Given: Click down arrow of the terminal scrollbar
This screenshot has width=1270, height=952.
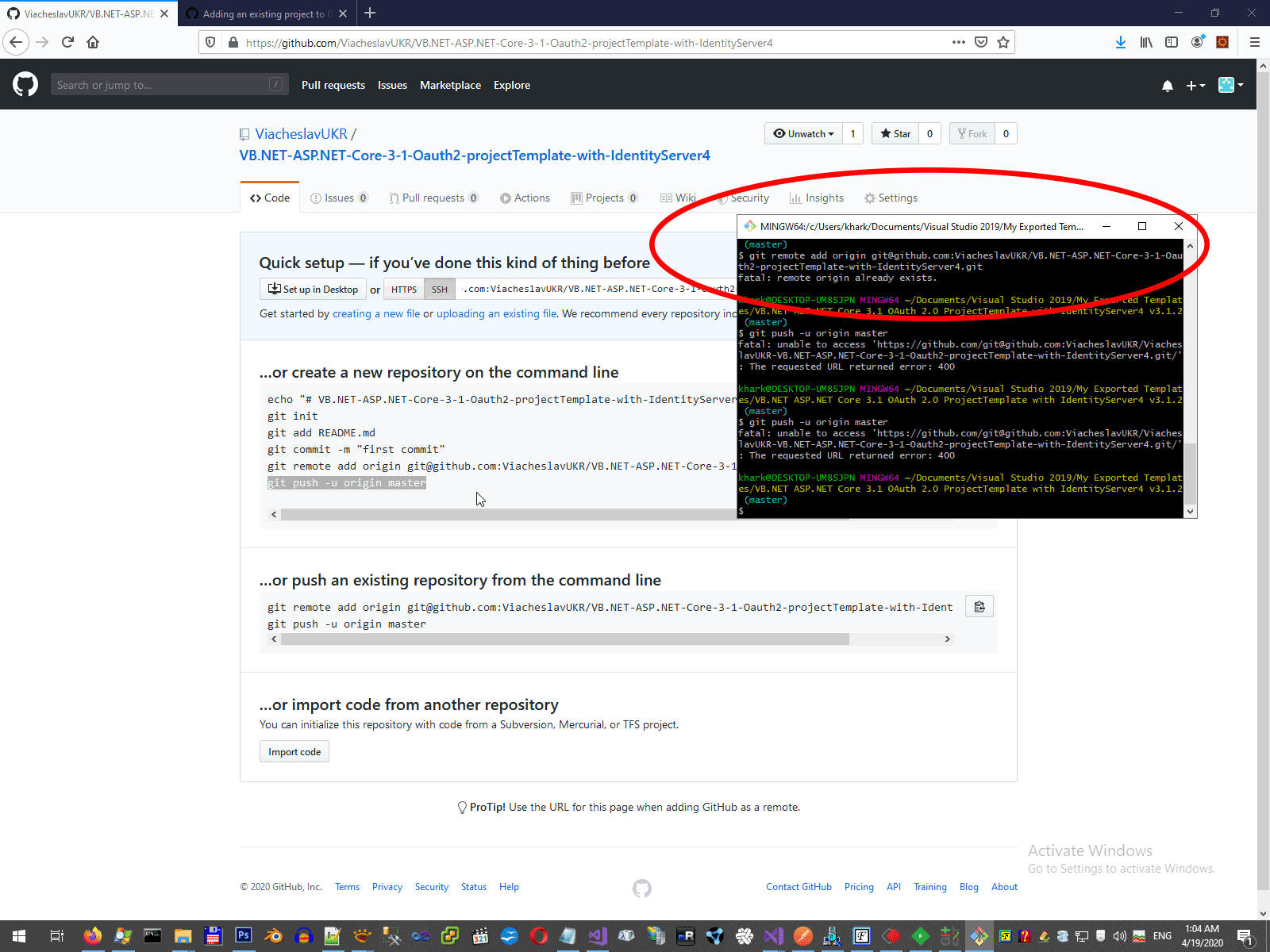Looking at the screenshot, I should 1189,512.
